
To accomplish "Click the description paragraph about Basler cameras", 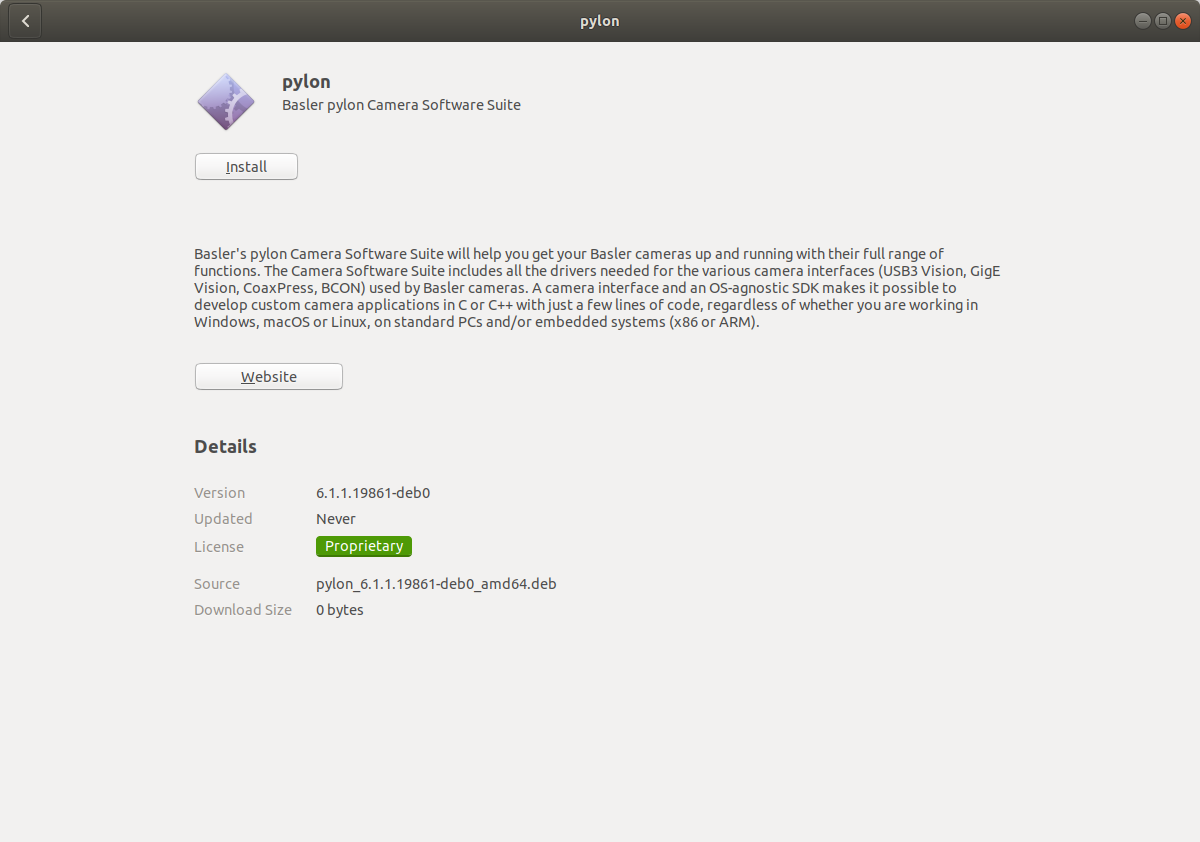I will point(597,287).
